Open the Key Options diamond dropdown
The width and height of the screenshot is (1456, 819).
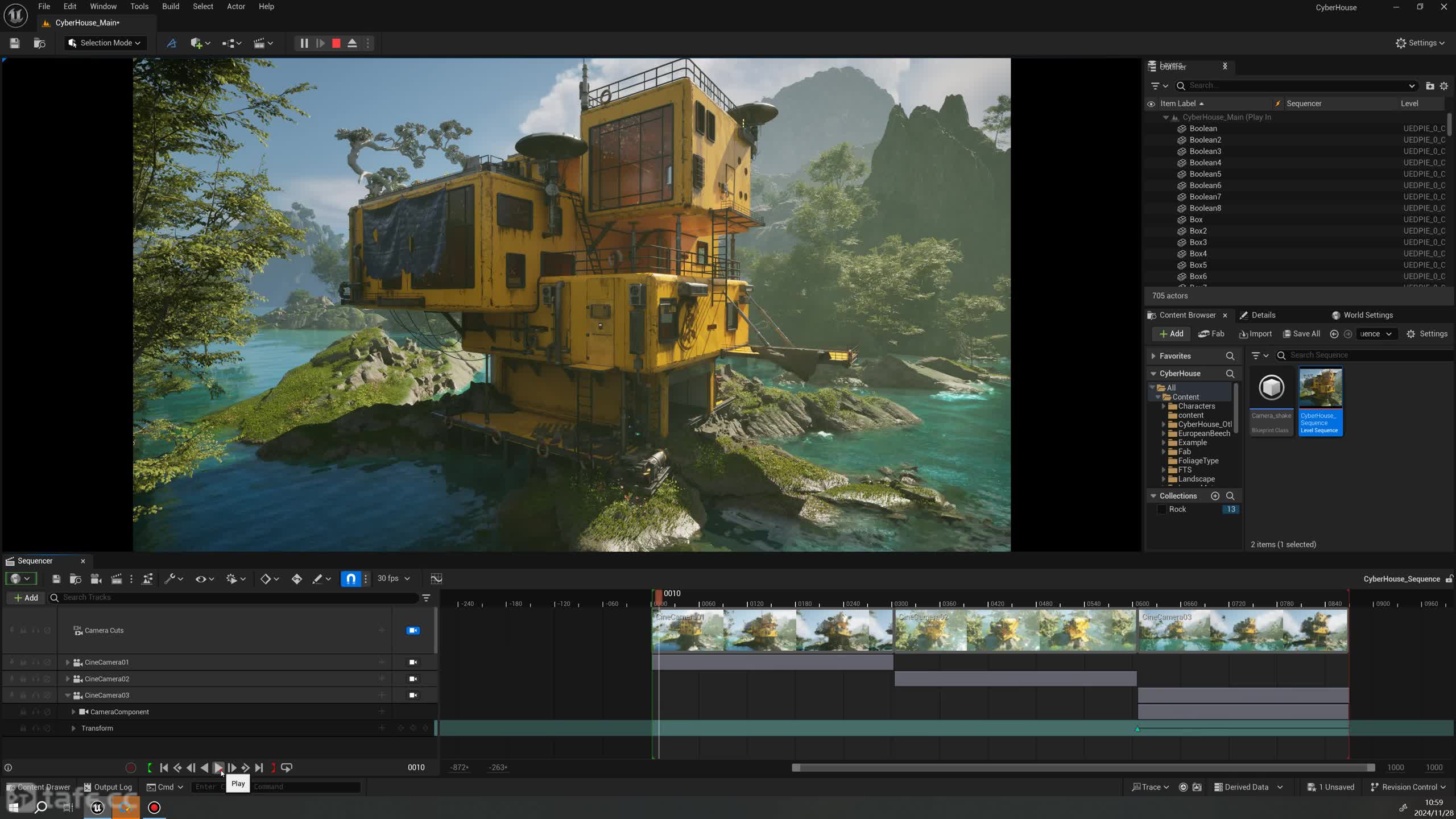click(x=270, y=579)
